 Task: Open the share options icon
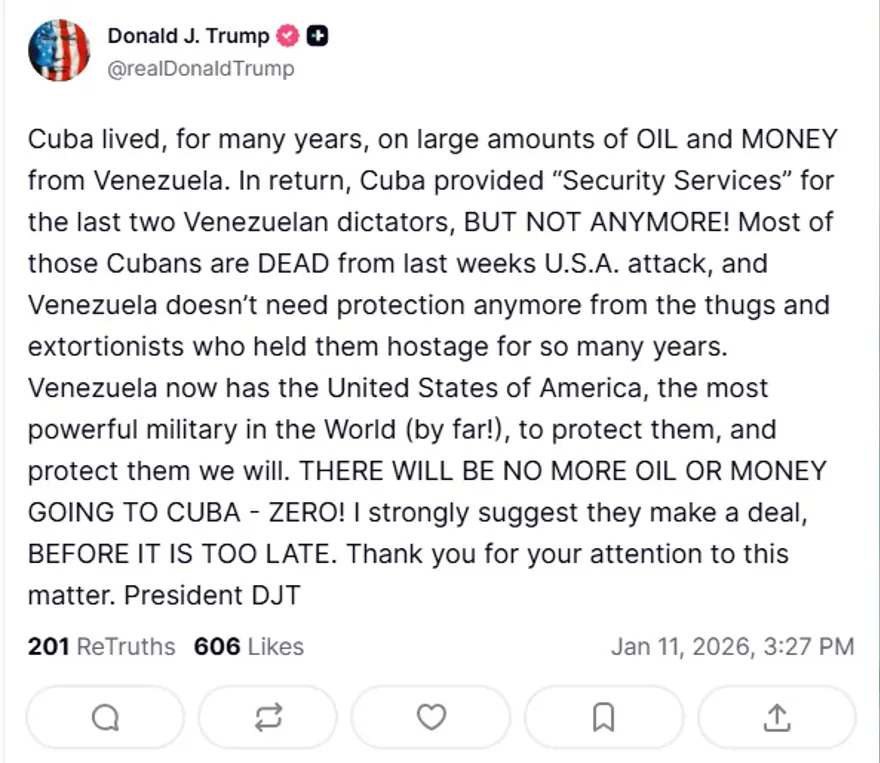click(777, 716)
